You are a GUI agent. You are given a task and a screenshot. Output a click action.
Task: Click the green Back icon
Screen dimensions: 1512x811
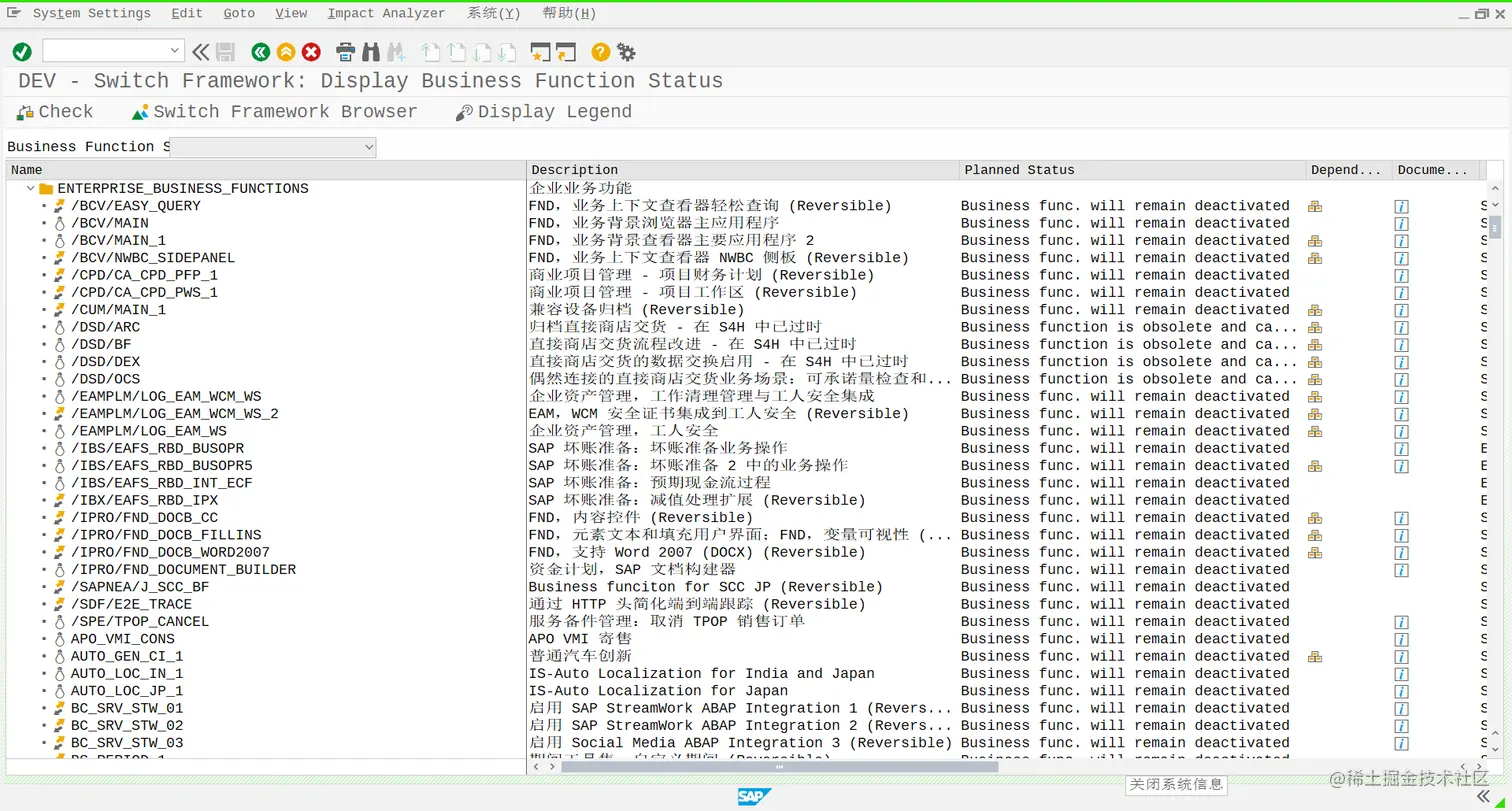pyautogui.click(x=261, y=52)
